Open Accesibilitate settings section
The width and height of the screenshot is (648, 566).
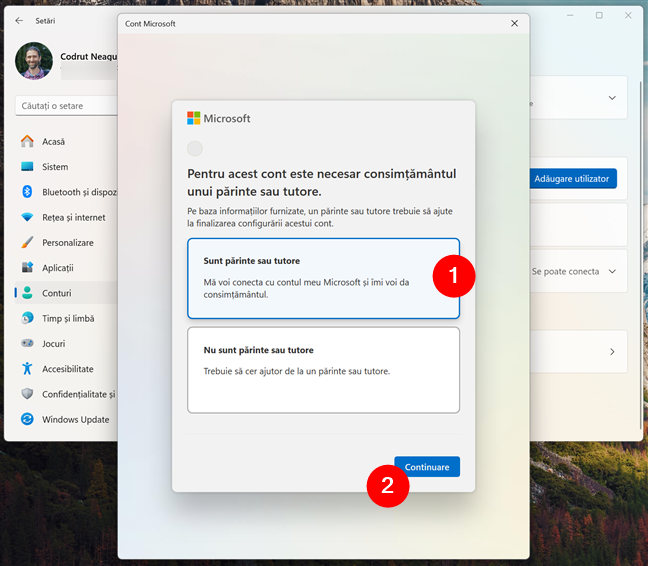click(x=66, y=369)
